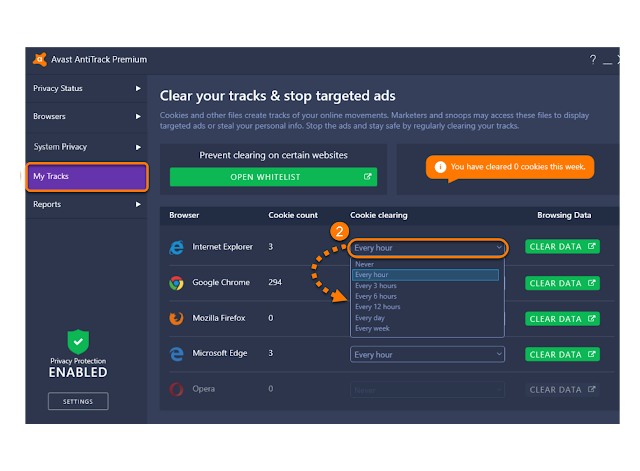Clear data for Microsoft Edge
Screen dimensions: 640x471
[562, 354]
